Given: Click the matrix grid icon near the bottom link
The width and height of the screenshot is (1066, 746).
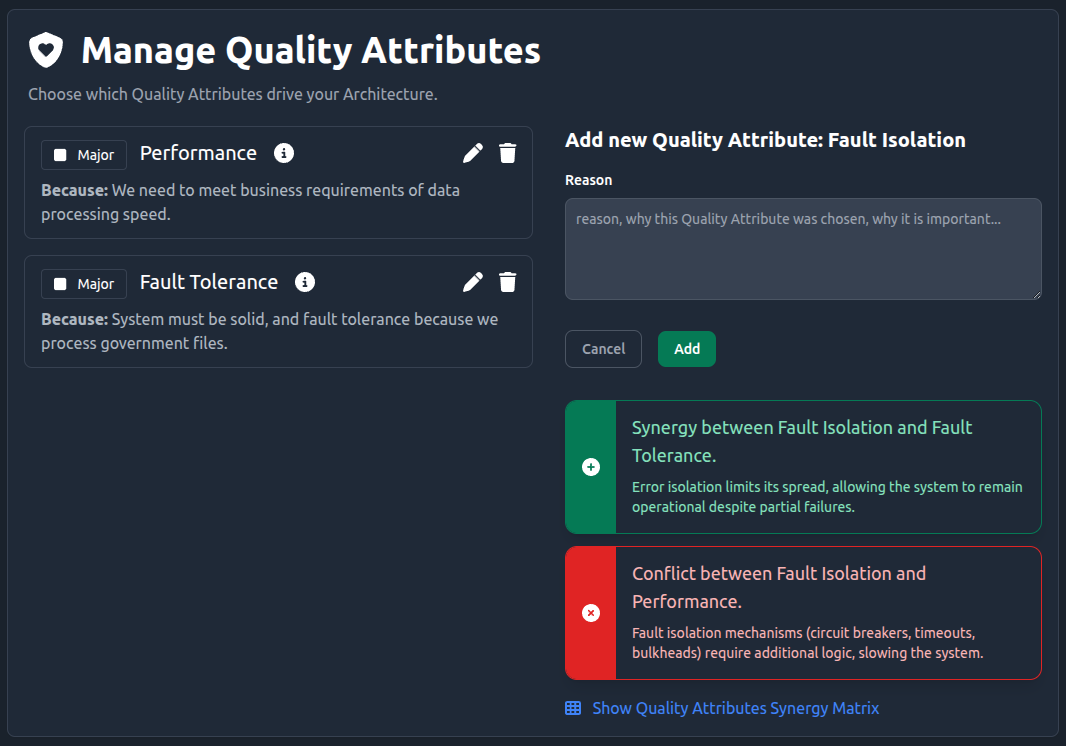Looking at the screenshot, I should pos(572,707).
